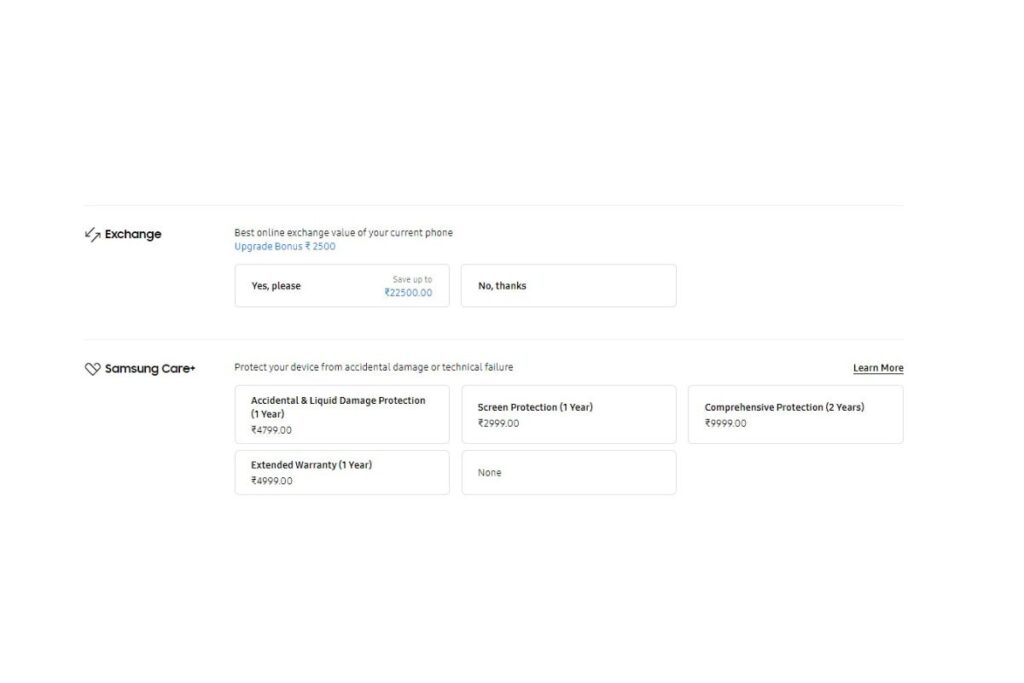The width and height of the screenshot is (1024, 683).
Task: Click the 'Save up to' label
Action: [x=412, y=279]
